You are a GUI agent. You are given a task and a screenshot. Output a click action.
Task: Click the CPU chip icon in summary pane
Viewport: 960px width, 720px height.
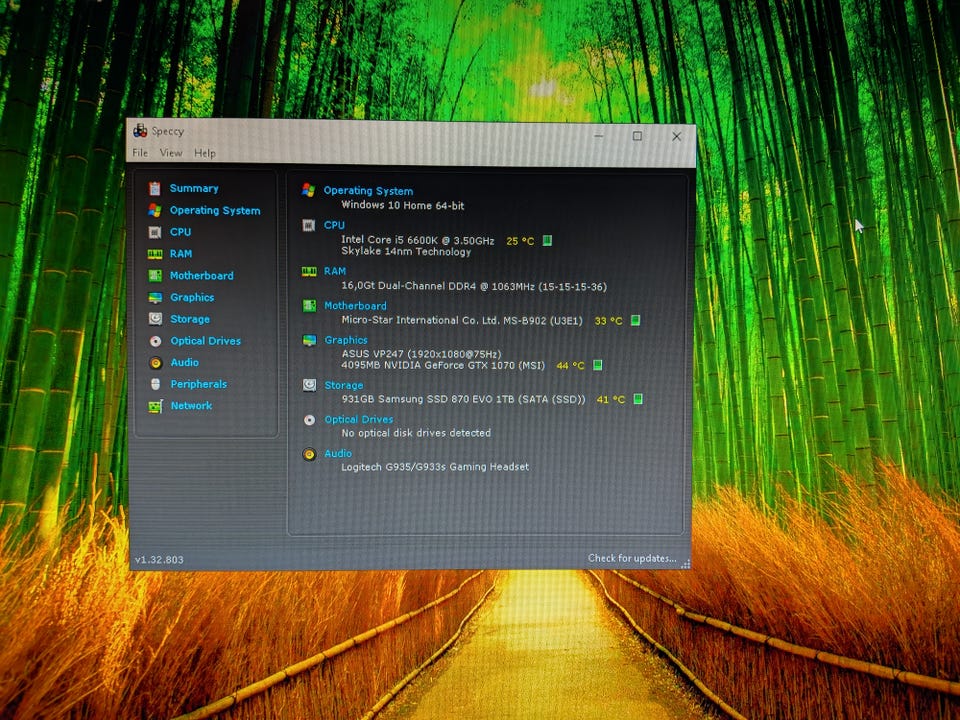coord(309,225)
